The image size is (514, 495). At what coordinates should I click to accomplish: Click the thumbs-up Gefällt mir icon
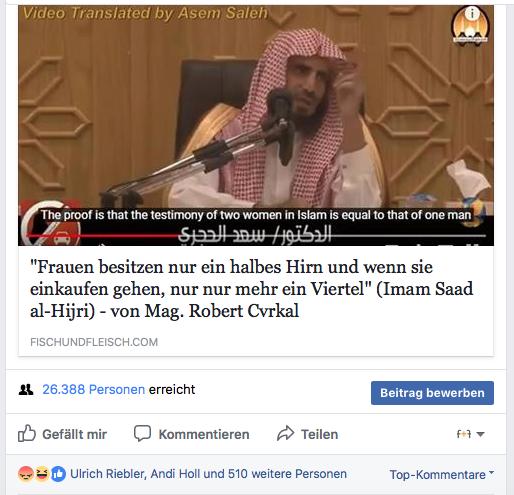tap(27, 433)
